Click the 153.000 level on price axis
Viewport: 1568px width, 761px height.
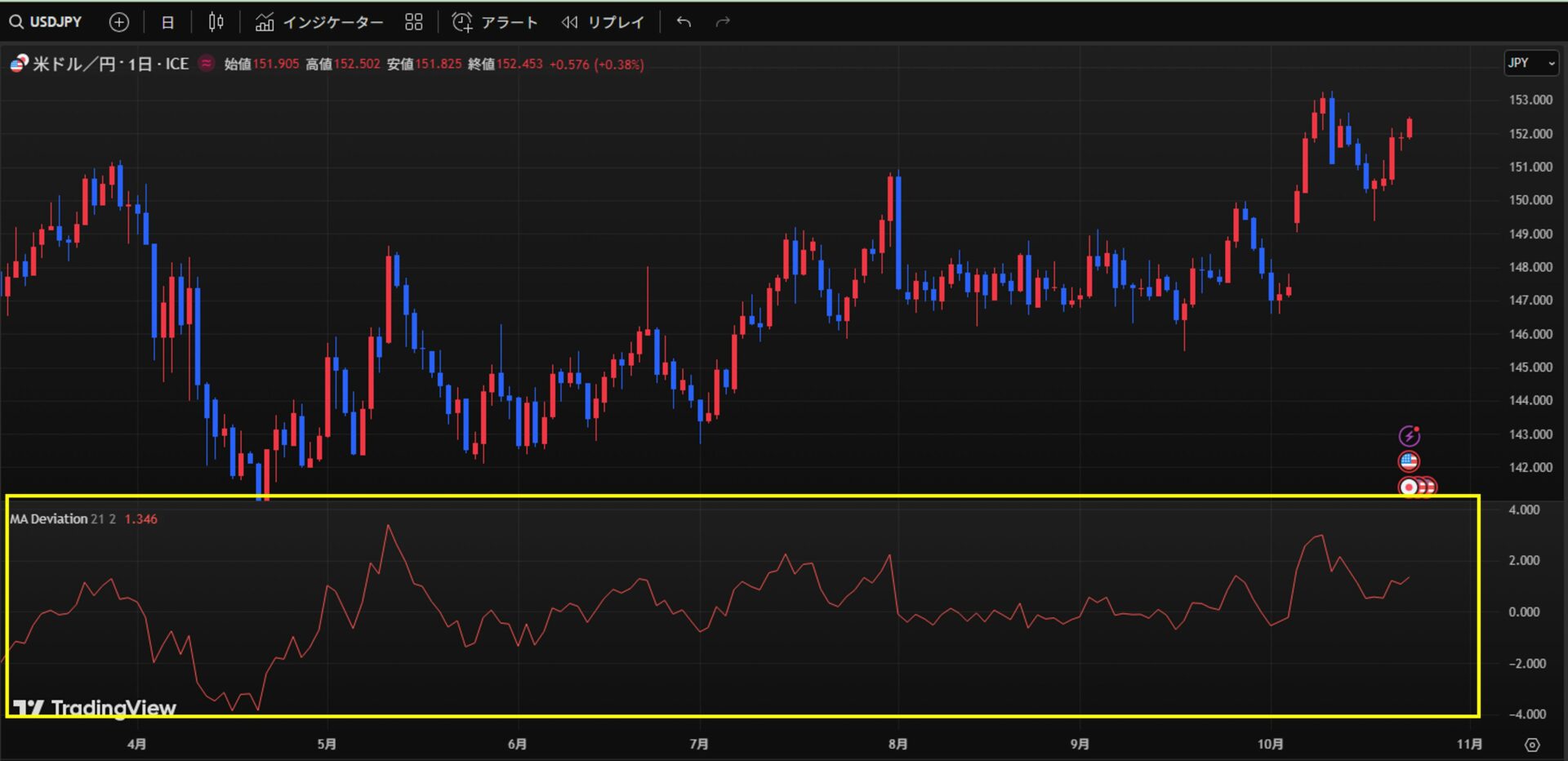(x=1530, y=100)
